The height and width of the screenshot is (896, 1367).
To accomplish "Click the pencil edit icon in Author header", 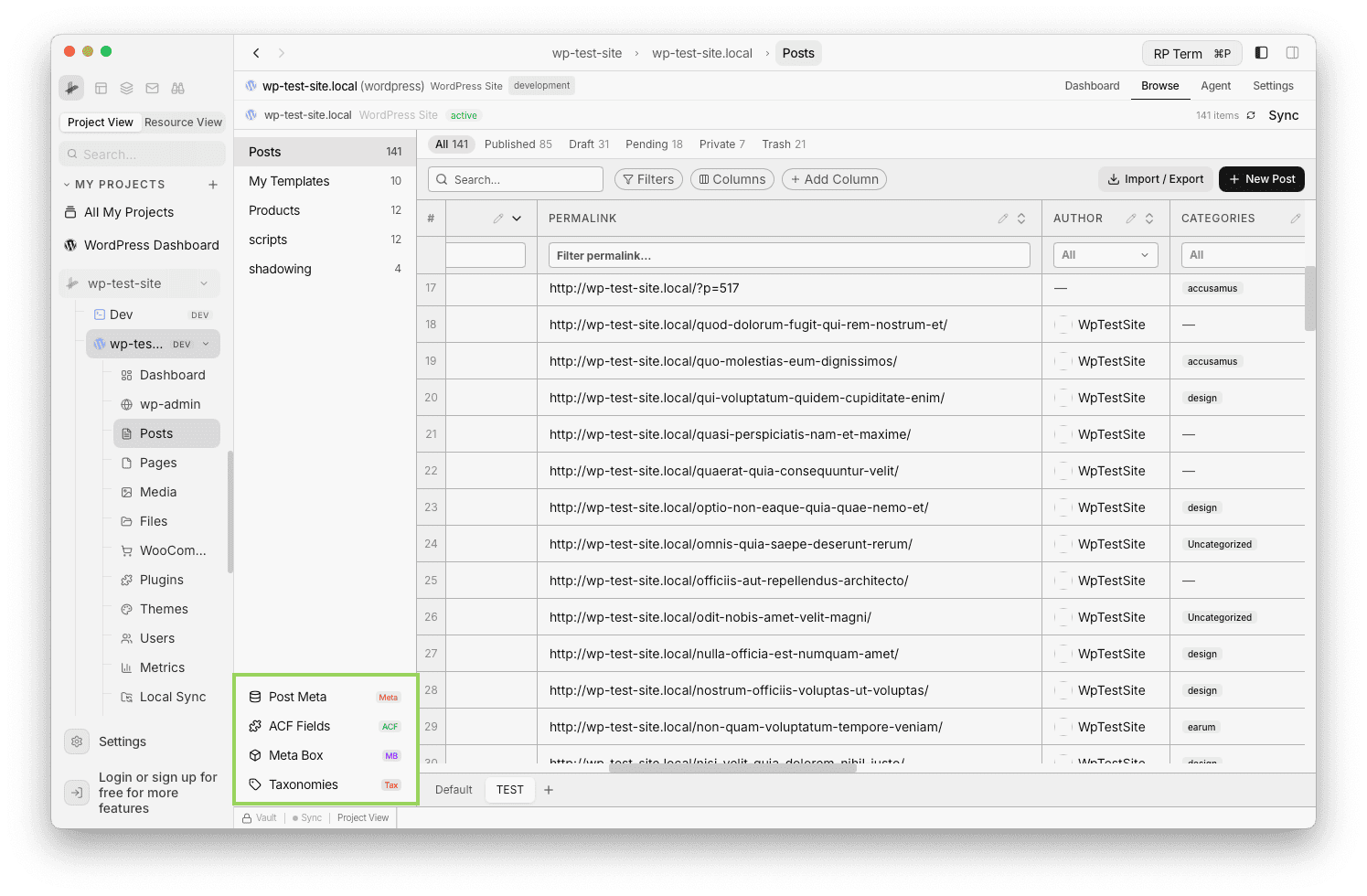I will 1131,219.
